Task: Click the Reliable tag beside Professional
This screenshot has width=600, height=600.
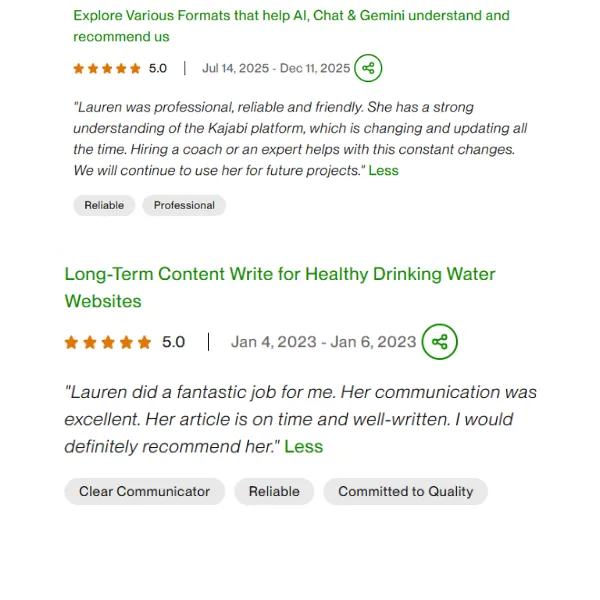Action: coord(104,205)
